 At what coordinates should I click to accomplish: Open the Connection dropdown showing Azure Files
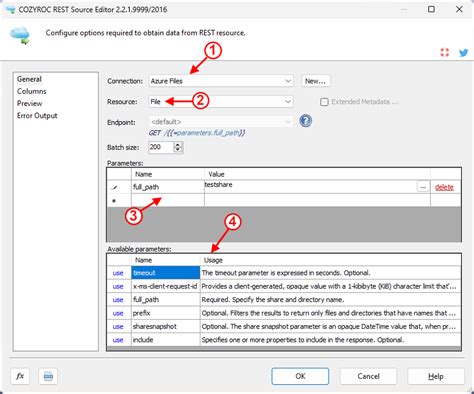[221, 81]
